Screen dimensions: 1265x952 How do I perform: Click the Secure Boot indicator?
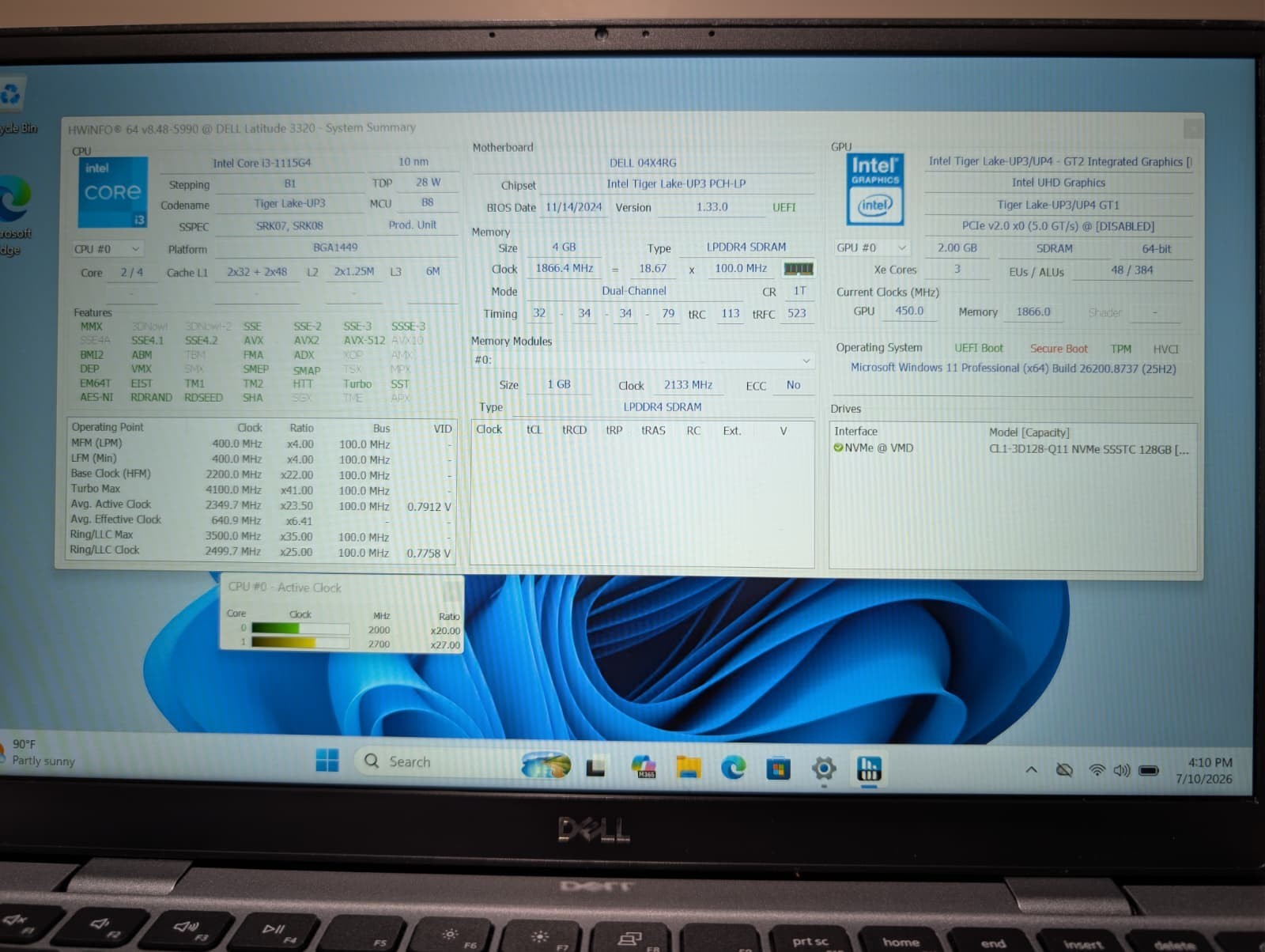click(1058, 349)
